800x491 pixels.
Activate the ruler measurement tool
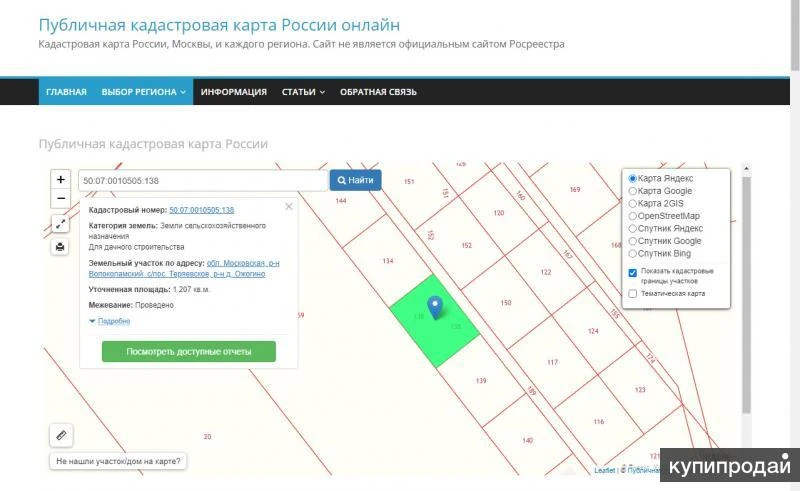pyautogui.click(x=61, y=435)
